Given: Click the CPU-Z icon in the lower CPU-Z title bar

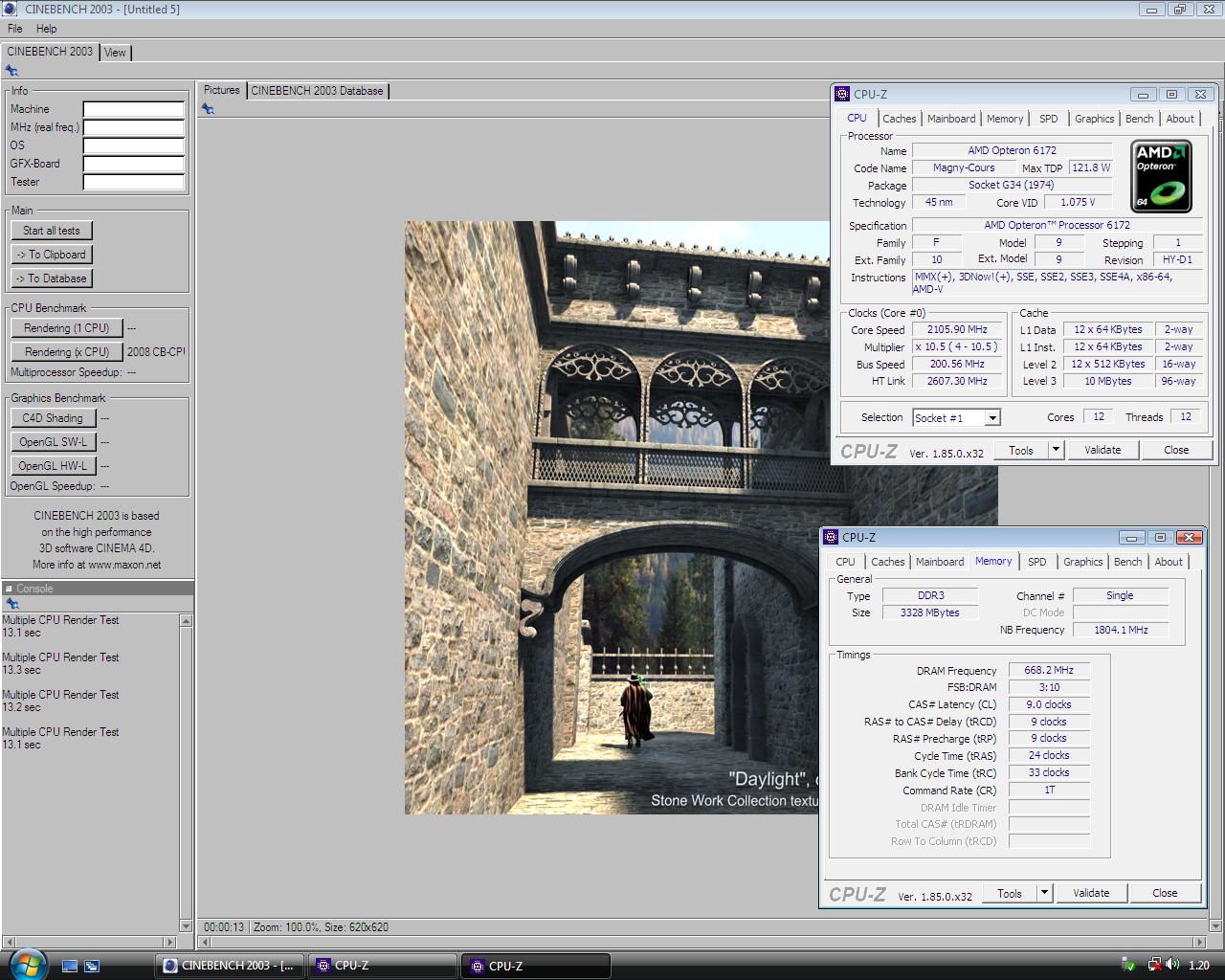Looking at the screenshot, I should (831, 537).
